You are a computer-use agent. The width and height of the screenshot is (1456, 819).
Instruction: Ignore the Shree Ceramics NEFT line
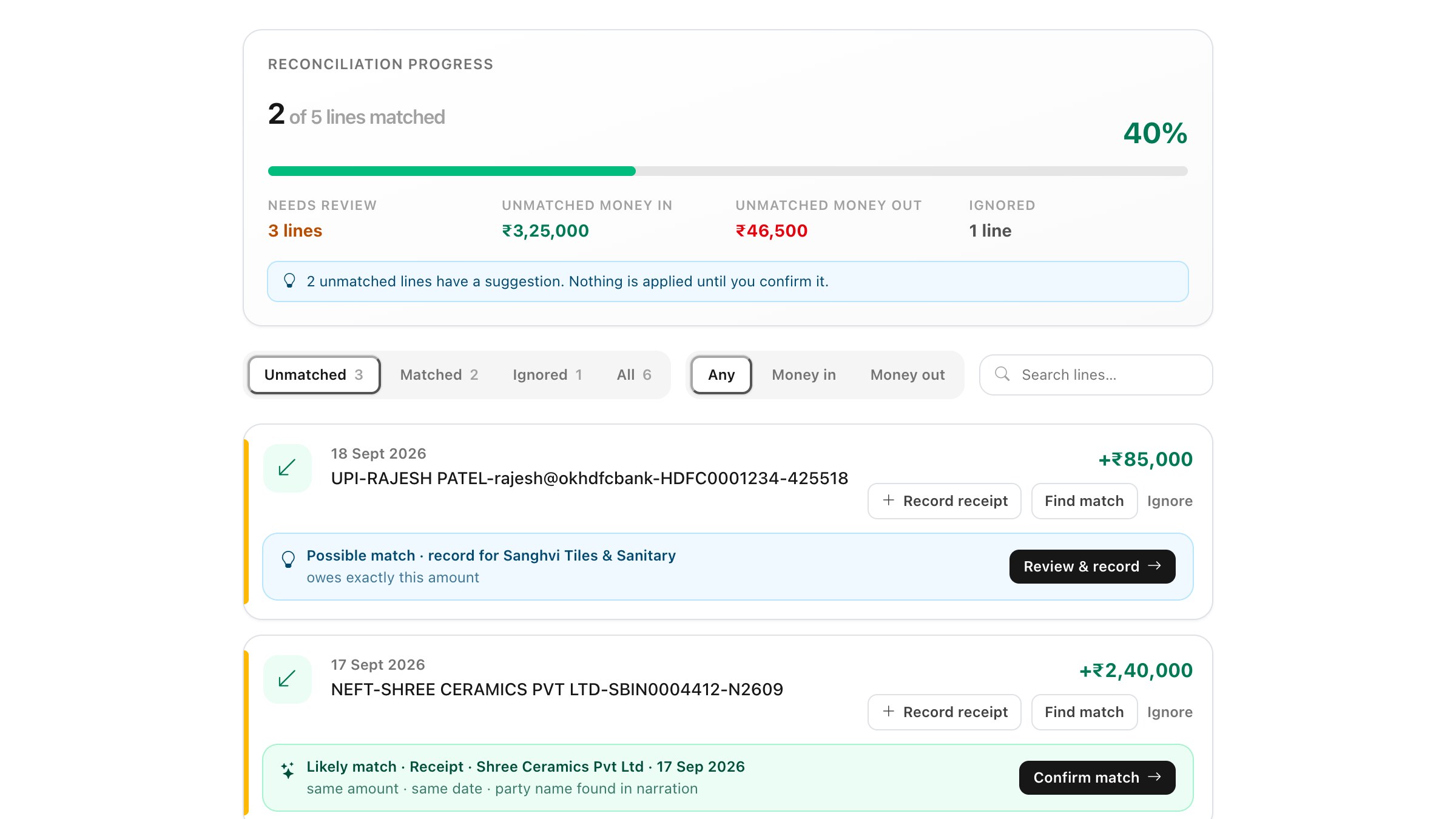click(1170, 712)
